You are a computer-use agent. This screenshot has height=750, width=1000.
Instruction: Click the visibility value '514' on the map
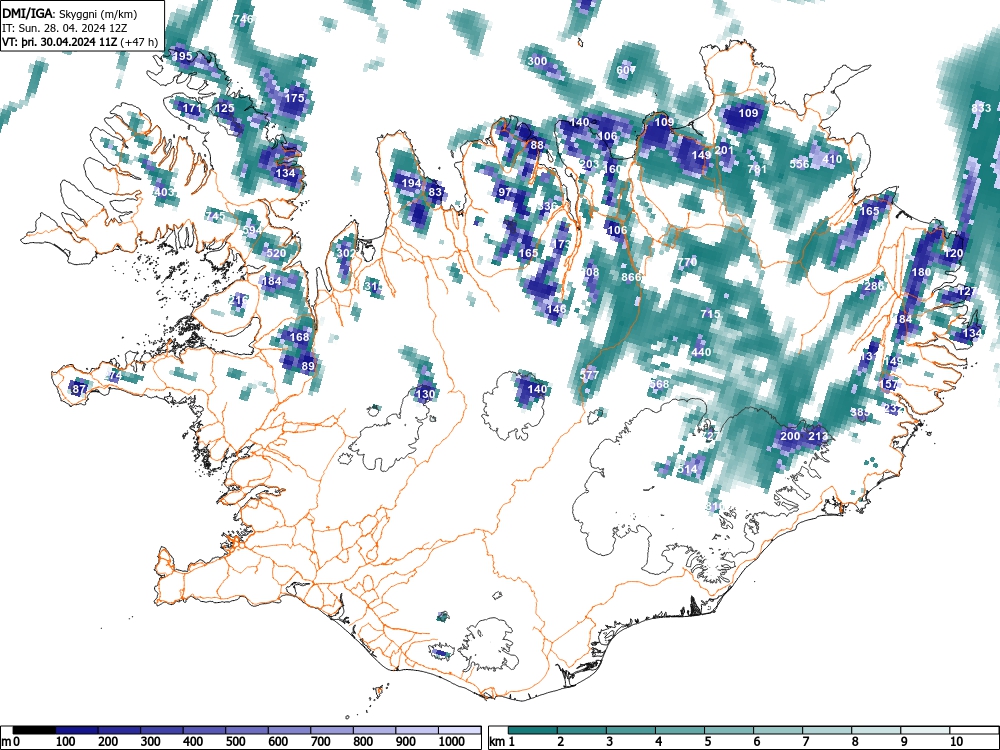click(687, 469)
